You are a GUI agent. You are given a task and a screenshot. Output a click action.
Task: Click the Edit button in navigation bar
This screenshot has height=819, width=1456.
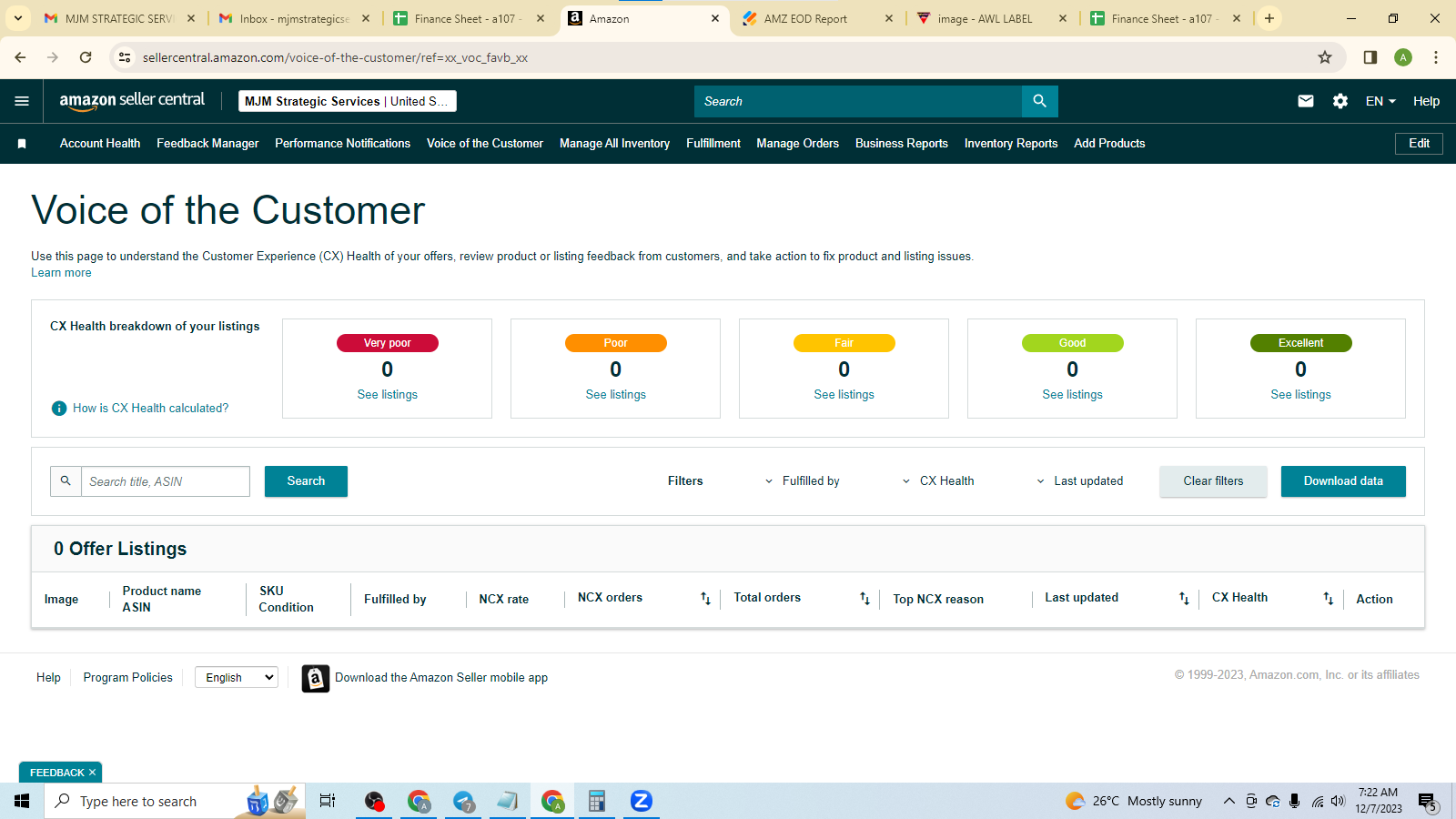1419,144
